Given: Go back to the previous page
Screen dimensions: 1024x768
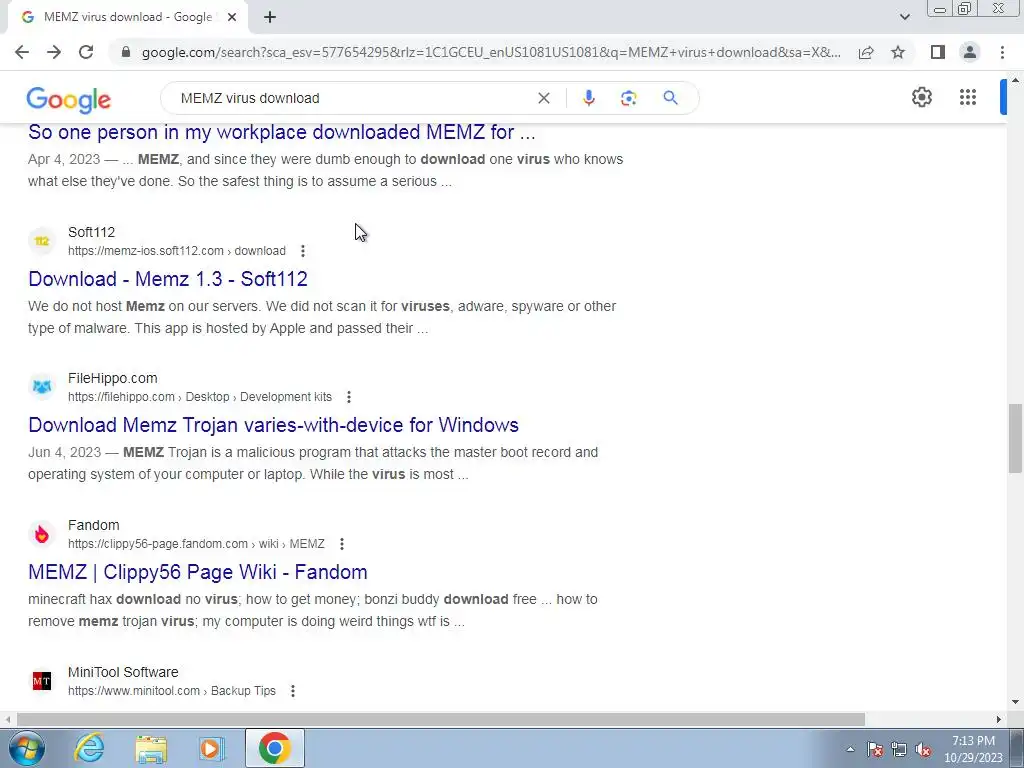Looking at the screenshot, I should [22, 52].
